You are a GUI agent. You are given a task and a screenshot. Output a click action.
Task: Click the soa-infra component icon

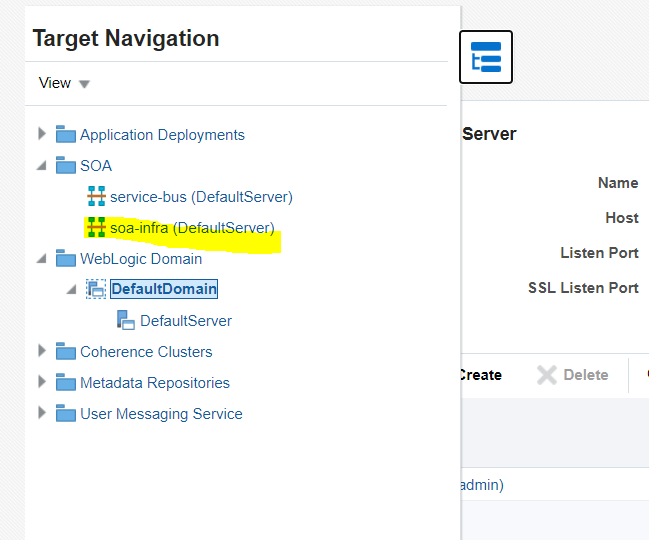point(96,228)
